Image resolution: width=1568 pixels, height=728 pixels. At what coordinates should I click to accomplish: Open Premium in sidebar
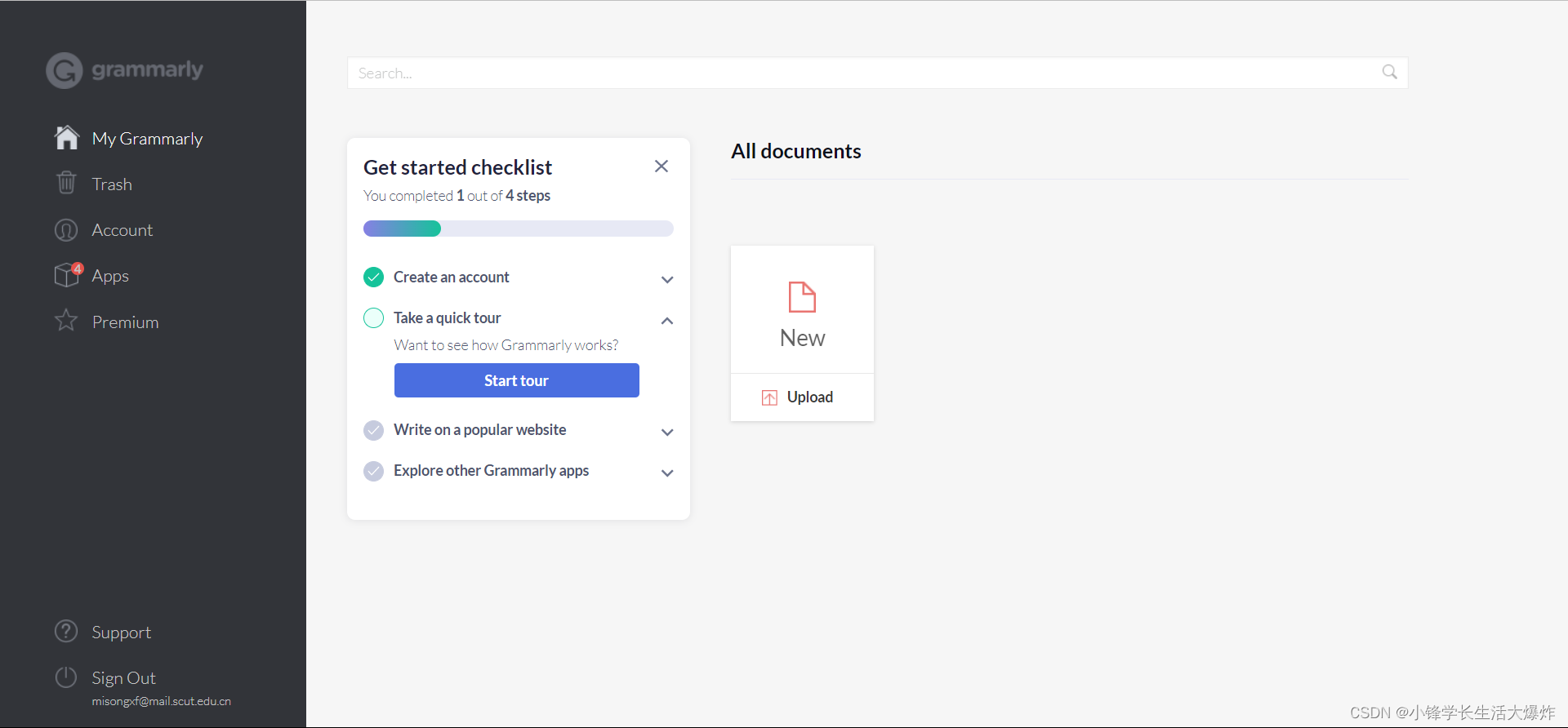pos(125,322)
